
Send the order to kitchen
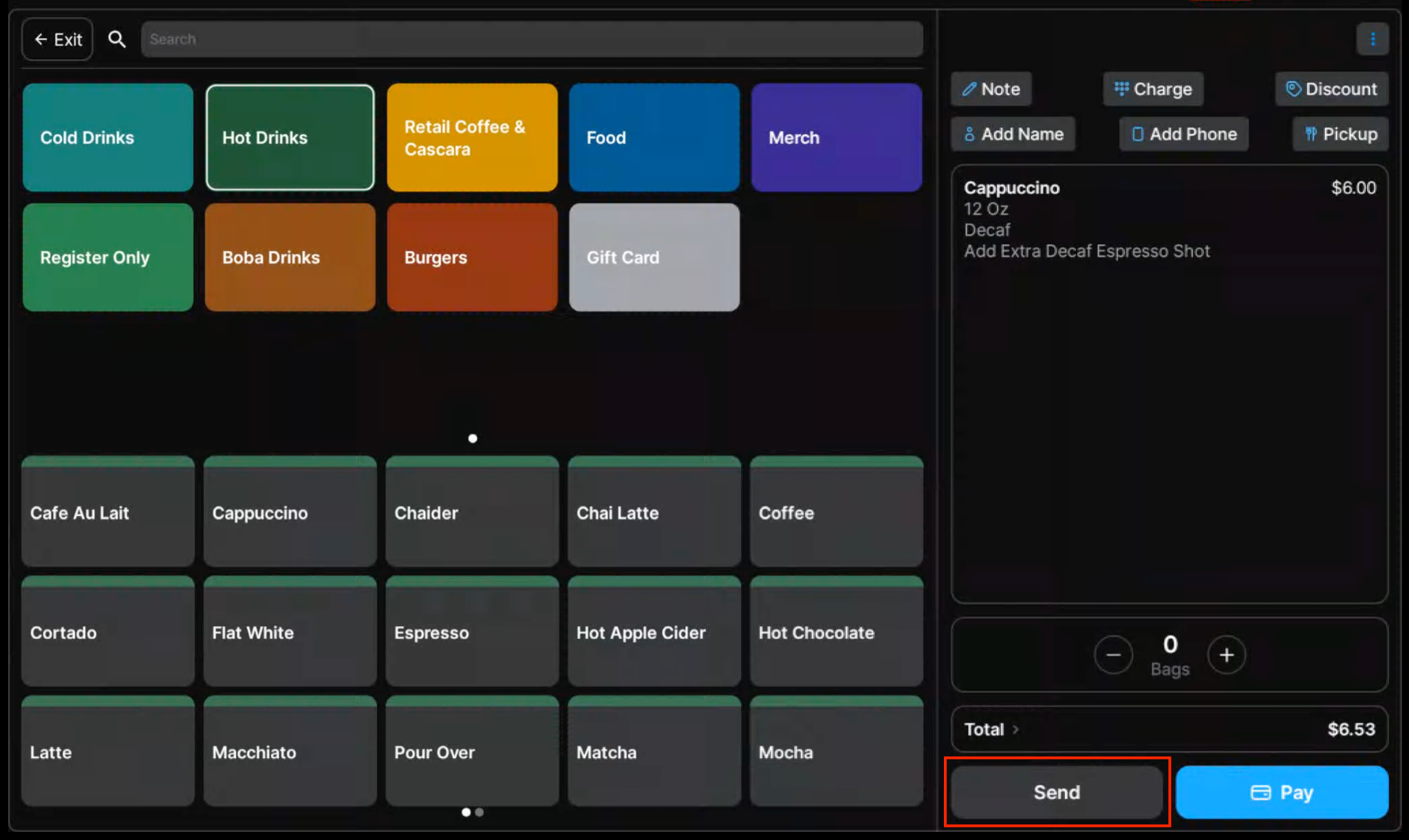point(1057,793)
